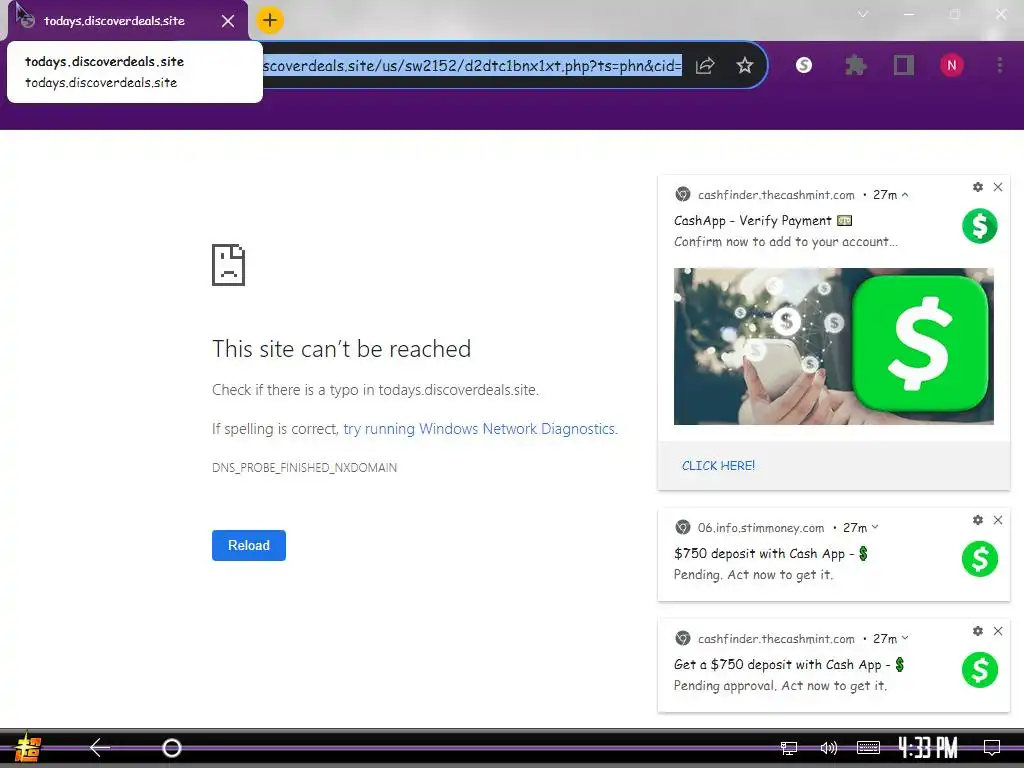The image size is (1024, 768).
Task: Open the N profile avatar
Action: pos(952,65)
